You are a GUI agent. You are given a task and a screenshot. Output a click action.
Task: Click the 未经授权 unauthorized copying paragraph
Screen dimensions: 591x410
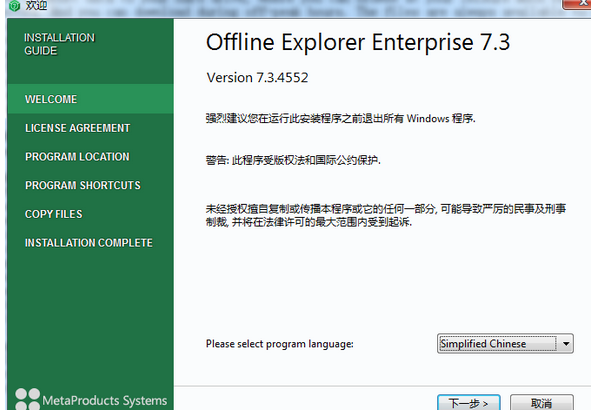[x=386, y=215]
